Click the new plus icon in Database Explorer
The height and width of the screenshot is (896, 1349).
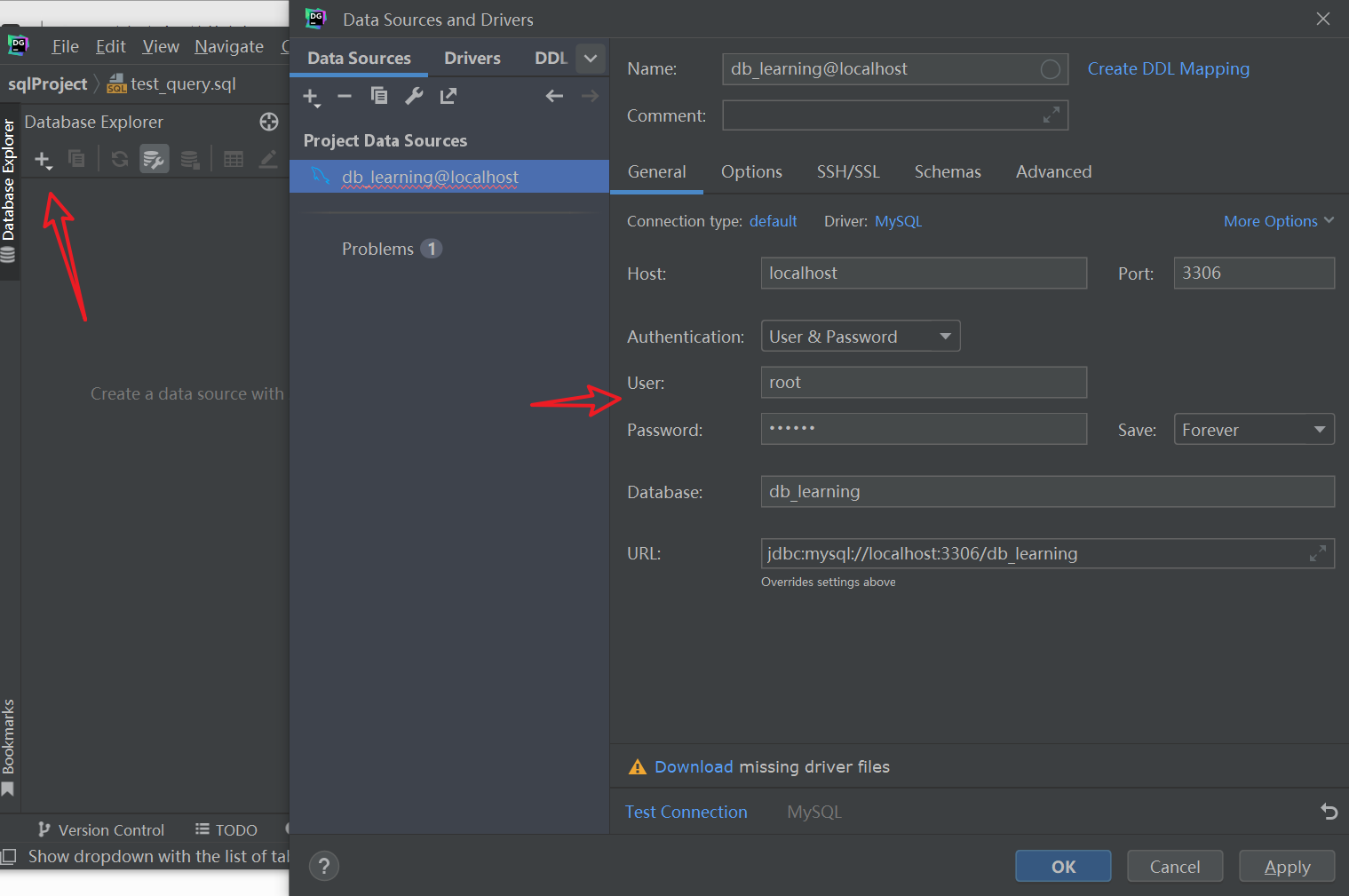[43, 160]
